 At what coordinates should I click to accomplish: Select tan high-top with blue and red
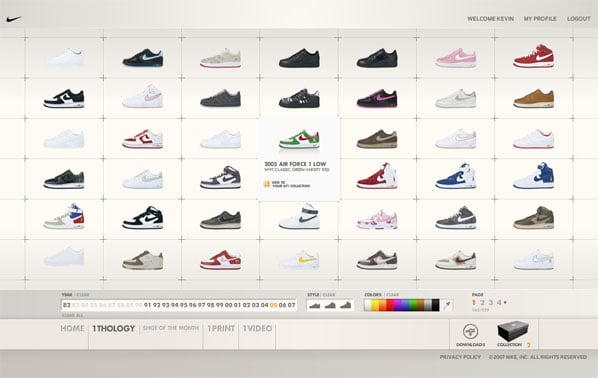tap(64, 216)
